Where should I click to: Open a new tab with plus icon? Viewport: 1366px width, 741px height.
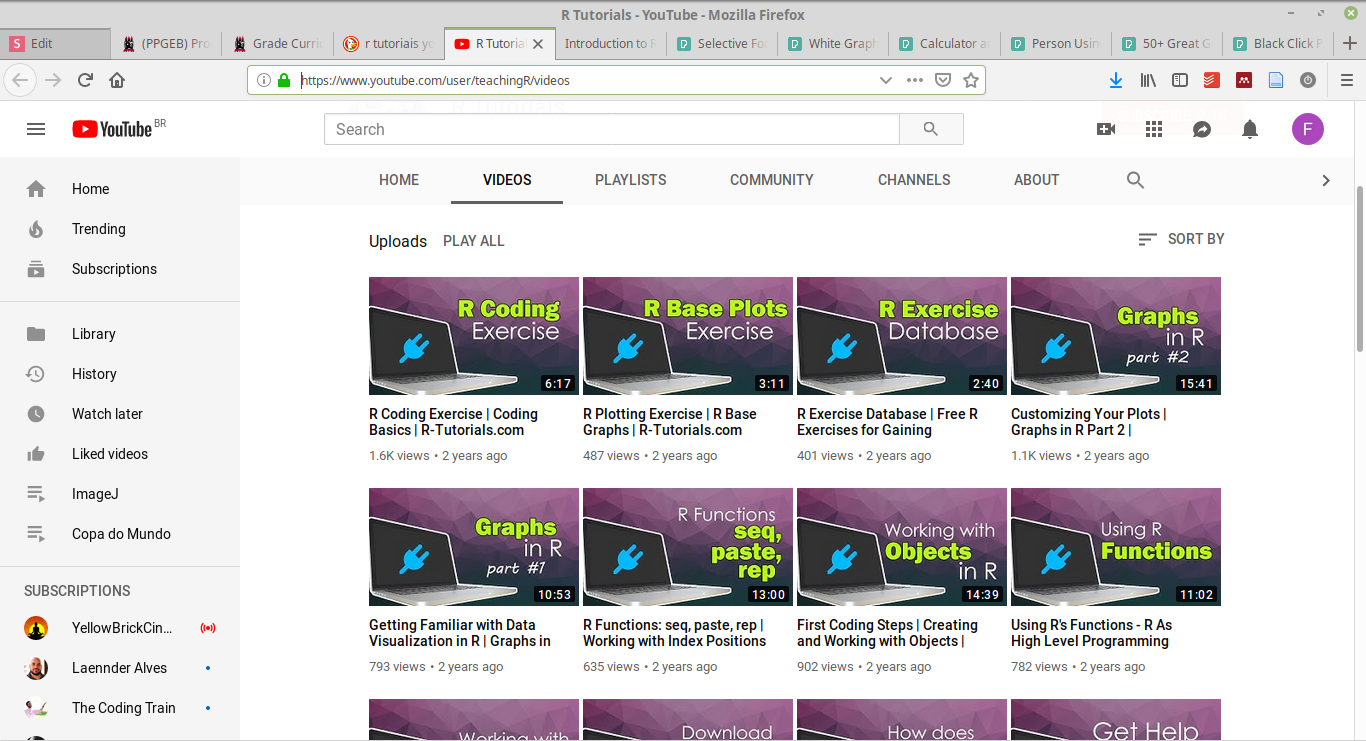point(1349,43)
